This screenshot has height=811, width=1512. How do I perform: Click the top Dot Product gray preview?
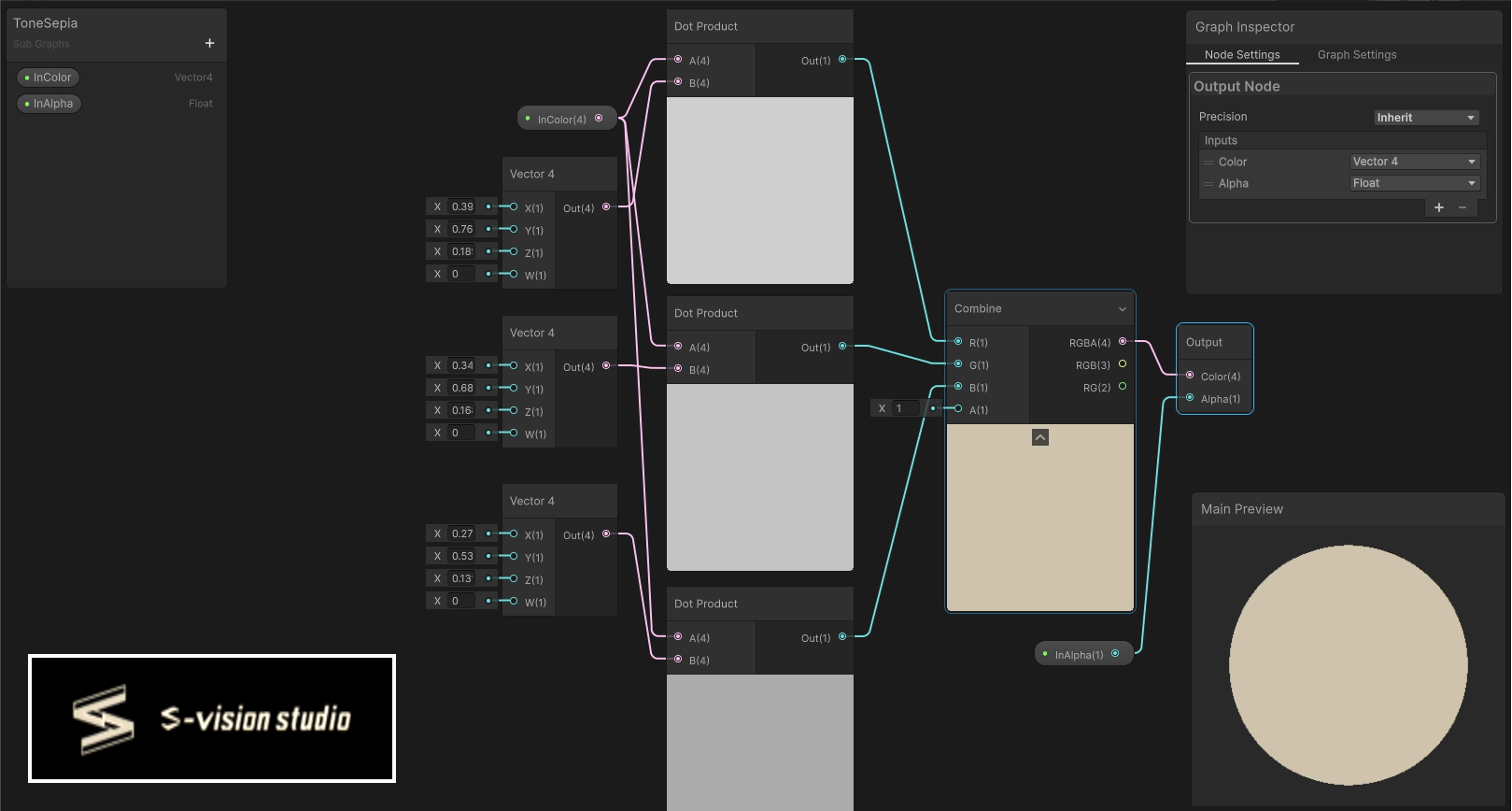point(760,191)
